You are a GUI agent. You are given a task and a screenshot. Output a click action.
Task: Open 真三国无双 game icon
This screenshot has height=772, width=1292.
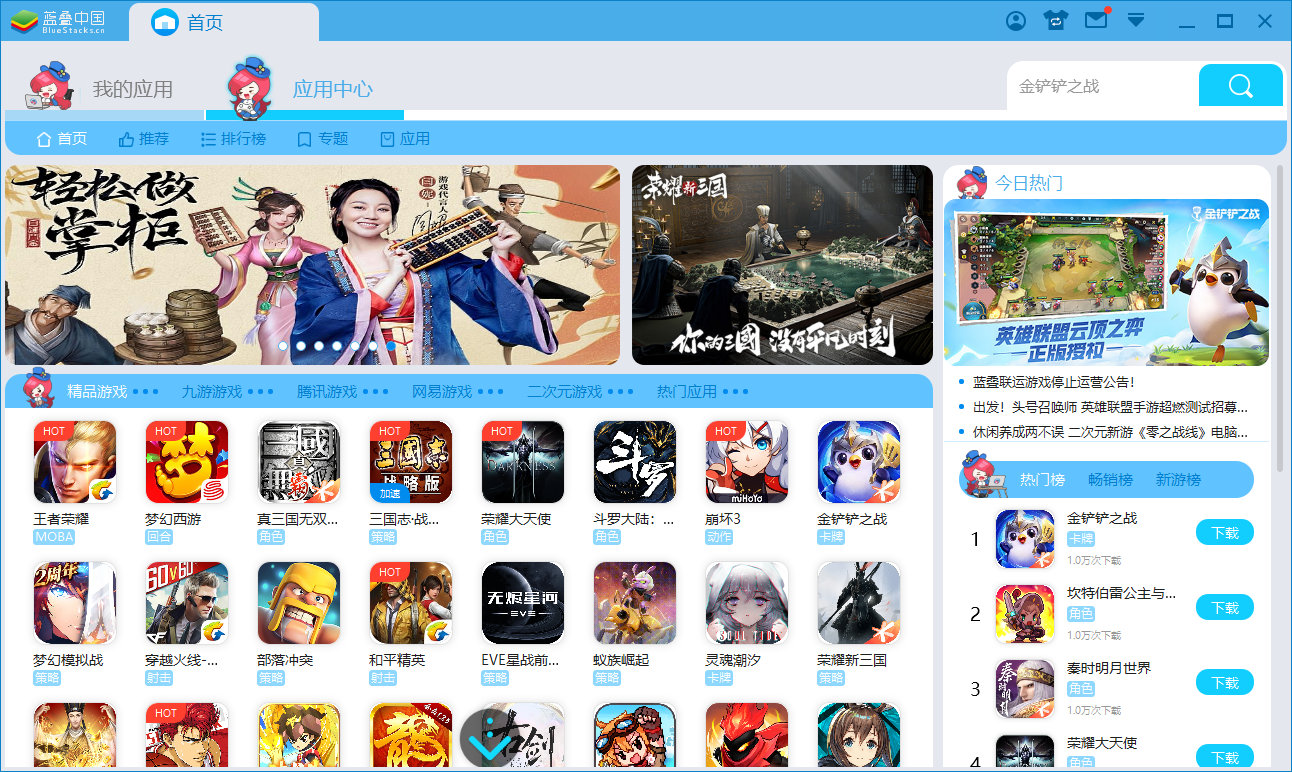click(x=299, y=462)
